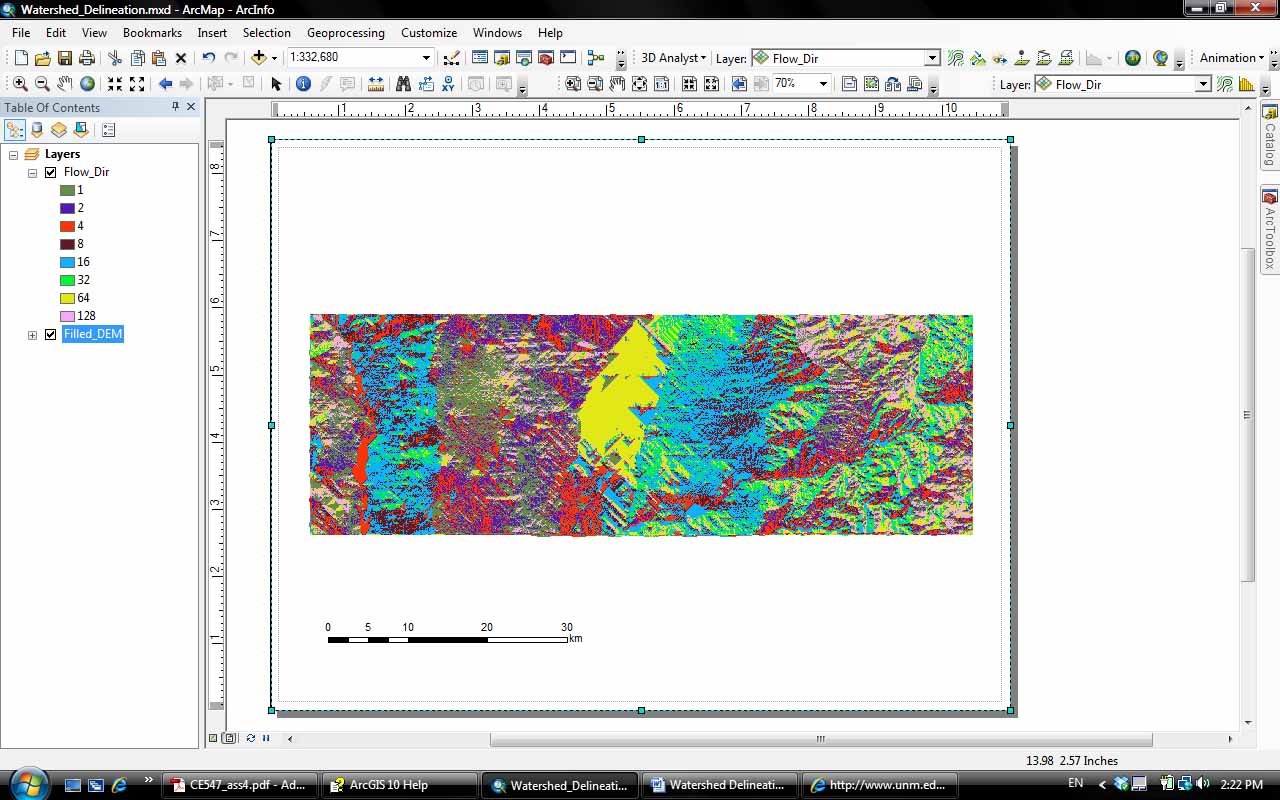Viewport: 1280px width, 800px height.
Task: Open the map scale dropdown
Action: (427, 58)
